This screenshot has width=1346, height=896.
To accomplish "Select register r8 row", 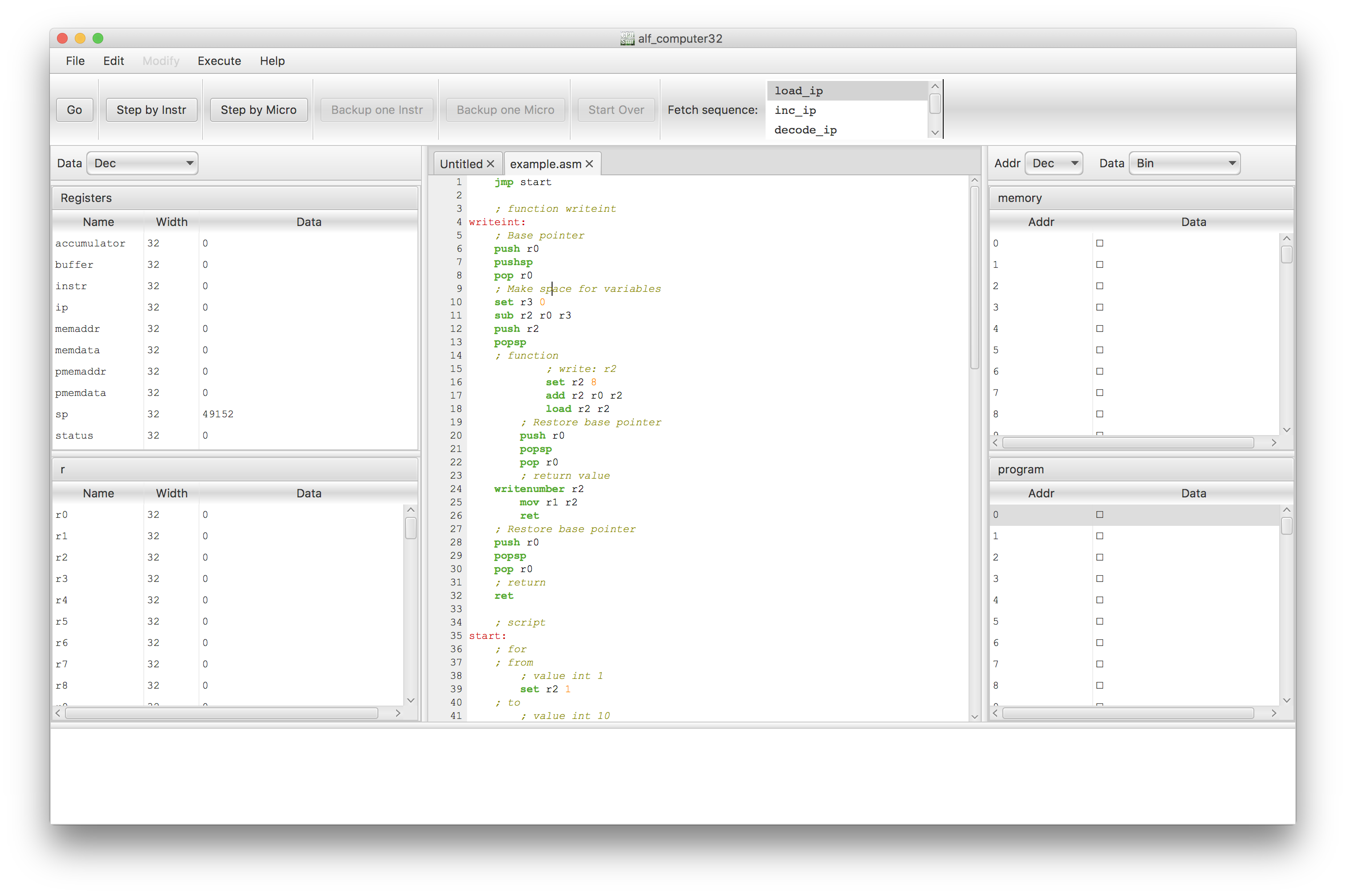I will pos(229,686).
